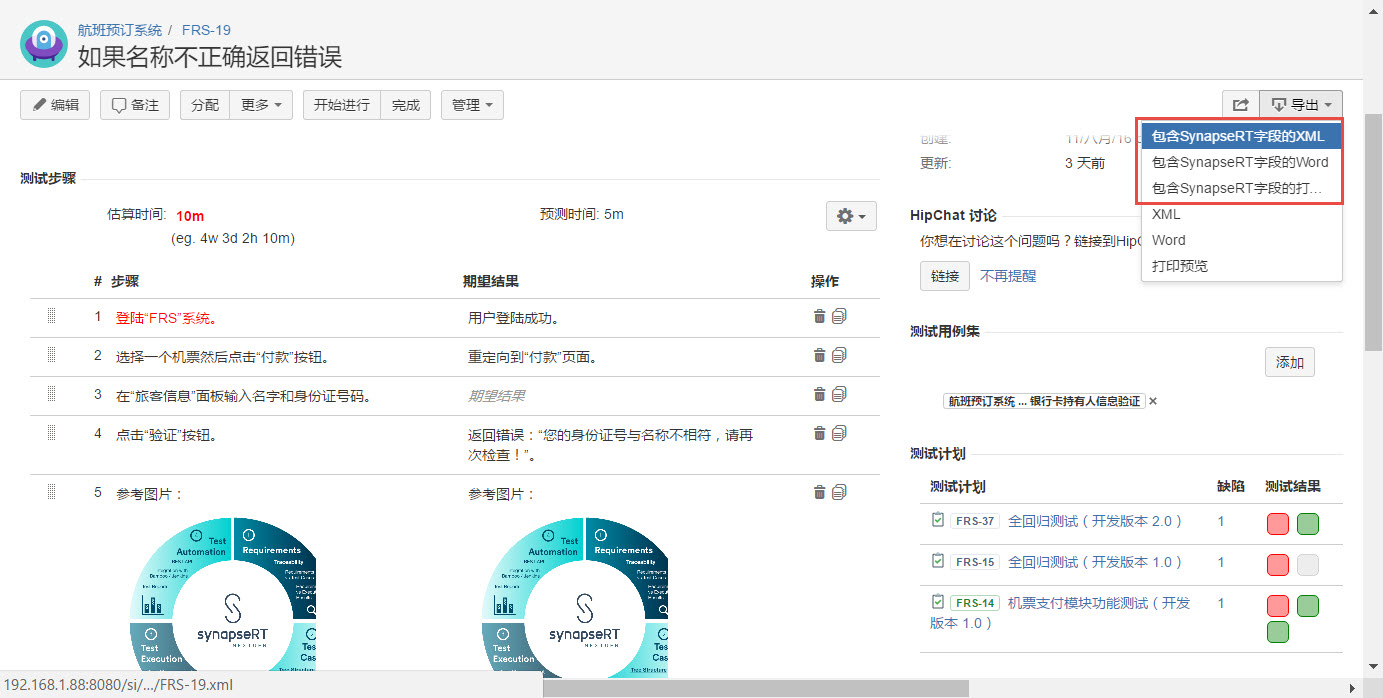
Task: Open the gear settings dropdown
Action: tap(851, 216)
